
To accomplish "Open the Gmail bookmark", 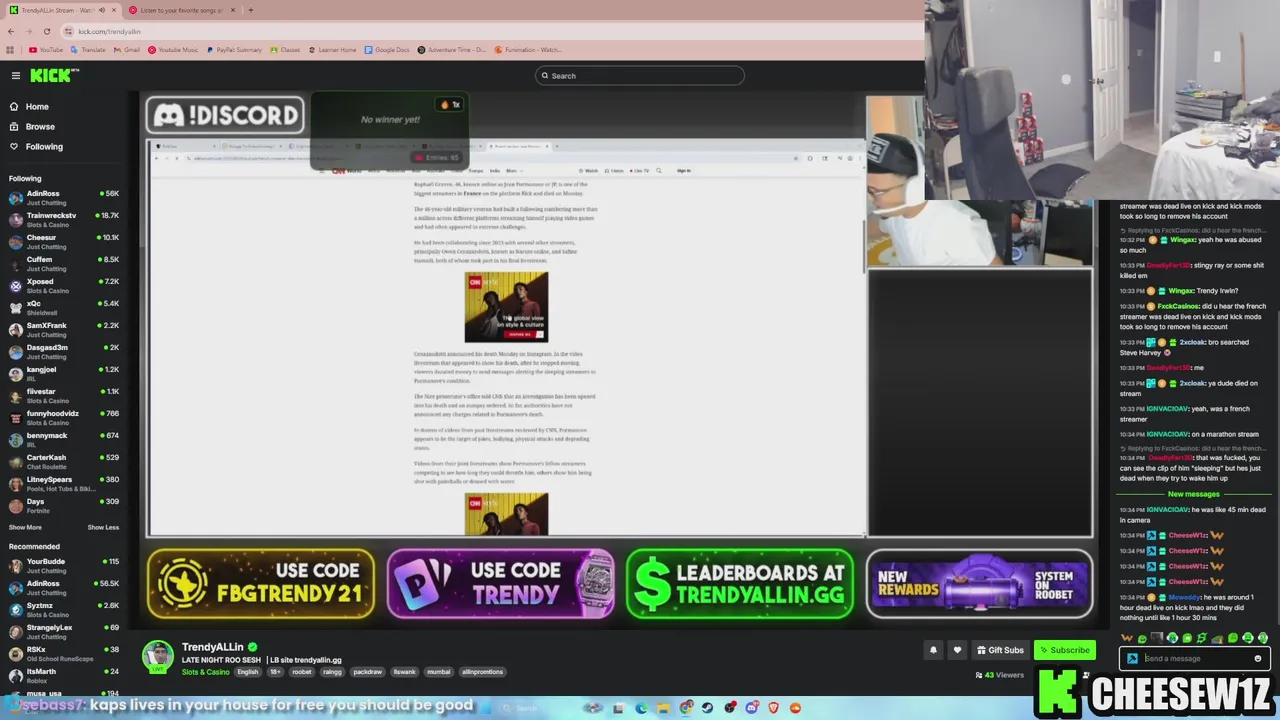I will (x=126, y=50).
